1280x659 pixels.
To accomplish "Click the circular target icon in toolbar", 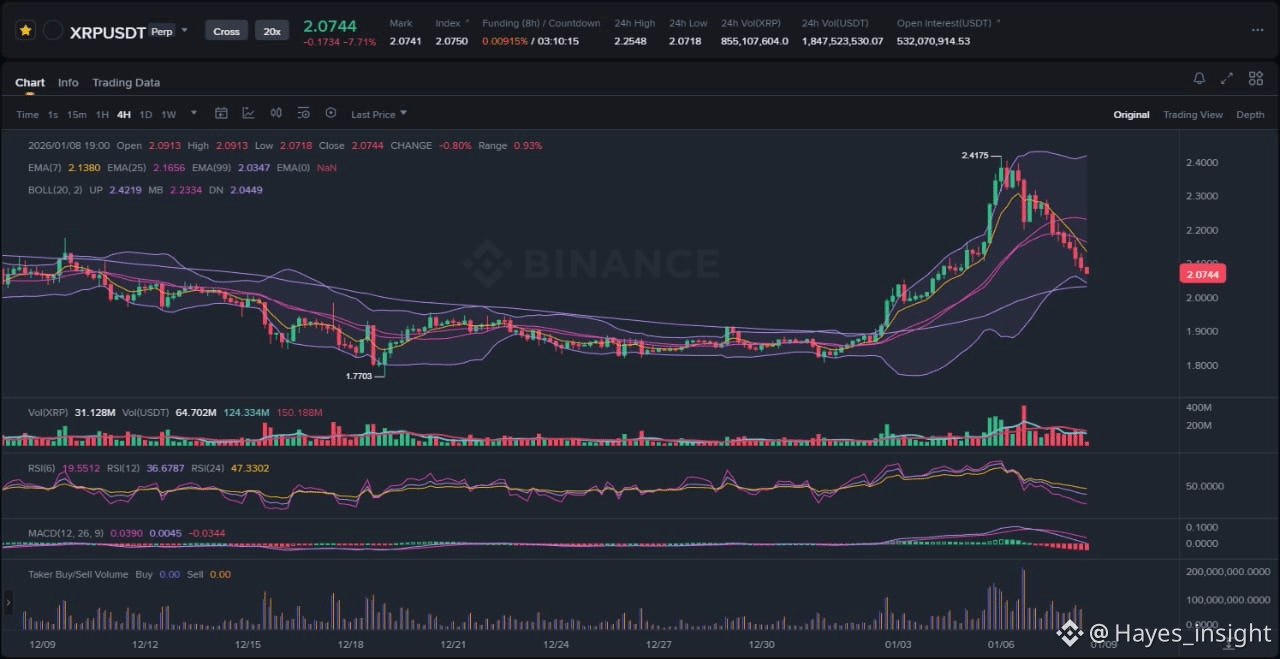I will [331, 114].
